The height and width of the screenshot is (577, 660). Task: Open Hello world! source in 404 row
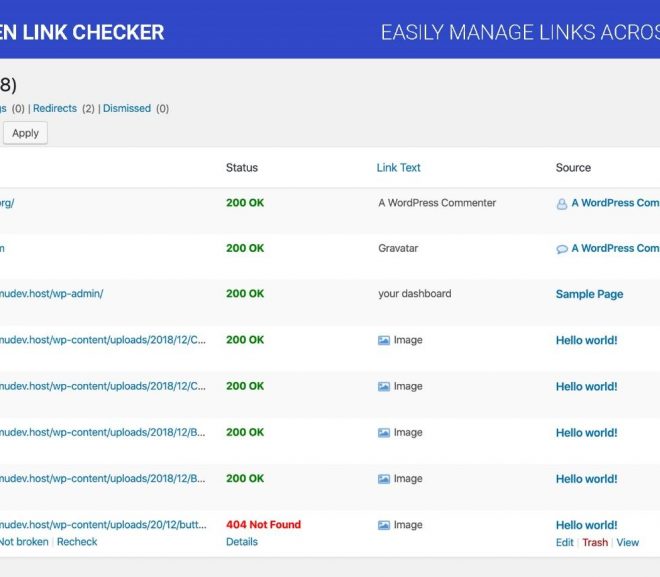pyautogui.click(x=586, y=525)
